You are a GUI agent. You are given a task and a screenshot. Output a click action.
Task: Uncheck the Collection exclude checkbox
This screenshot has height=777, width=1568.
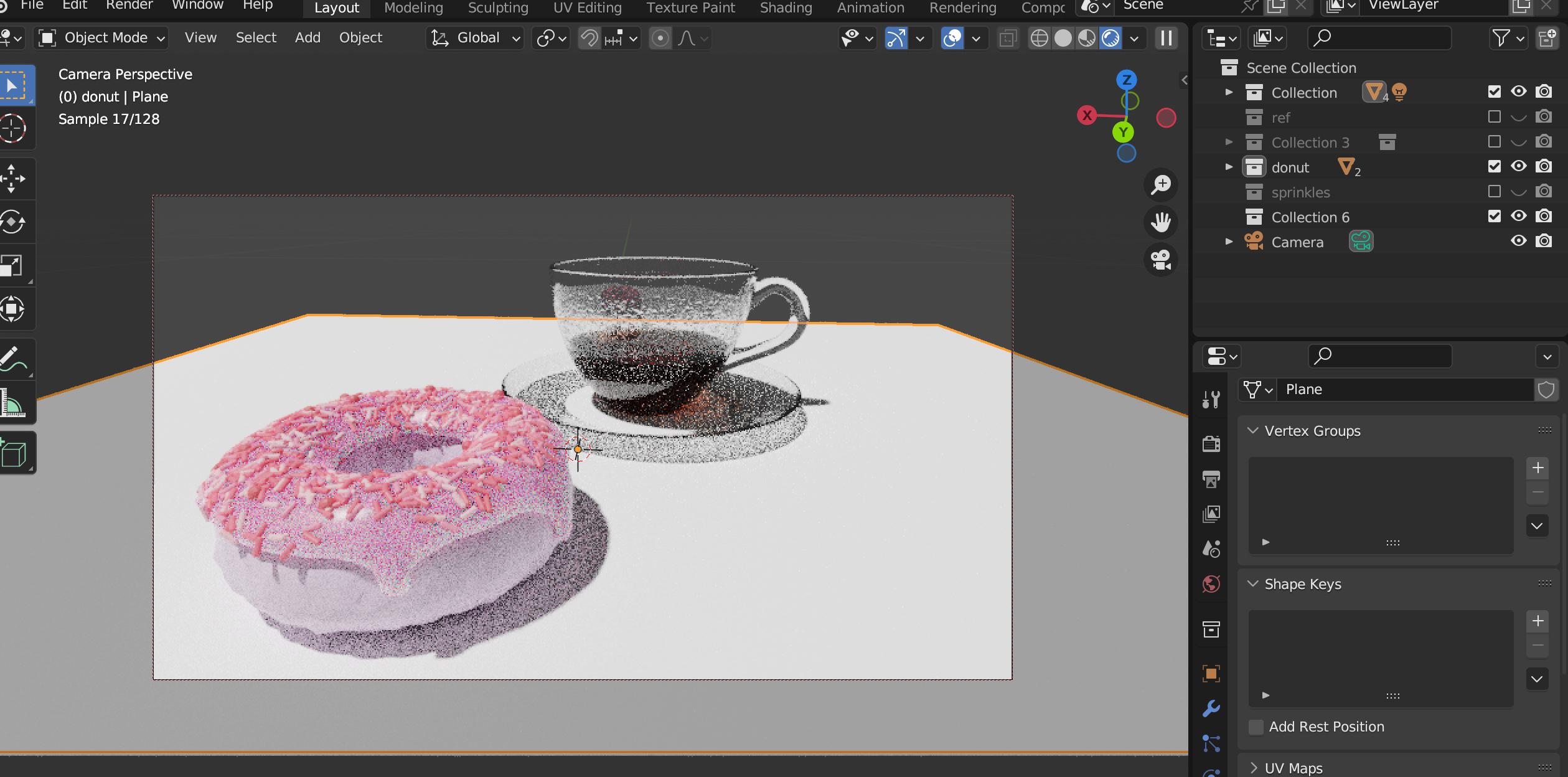(1494, 92)
